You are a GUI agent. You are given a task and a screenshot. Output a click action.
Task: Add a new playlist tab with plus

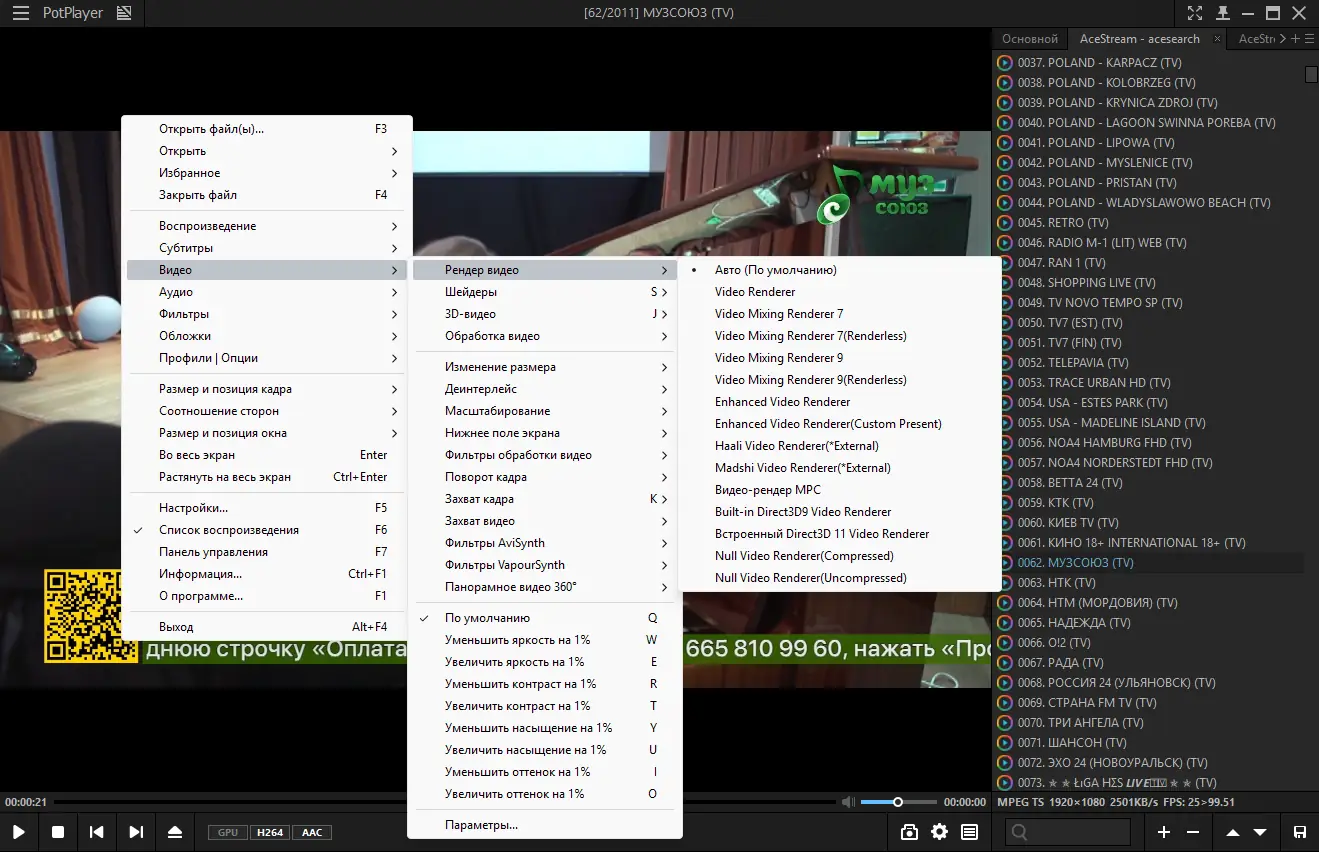pos(1296,39)
